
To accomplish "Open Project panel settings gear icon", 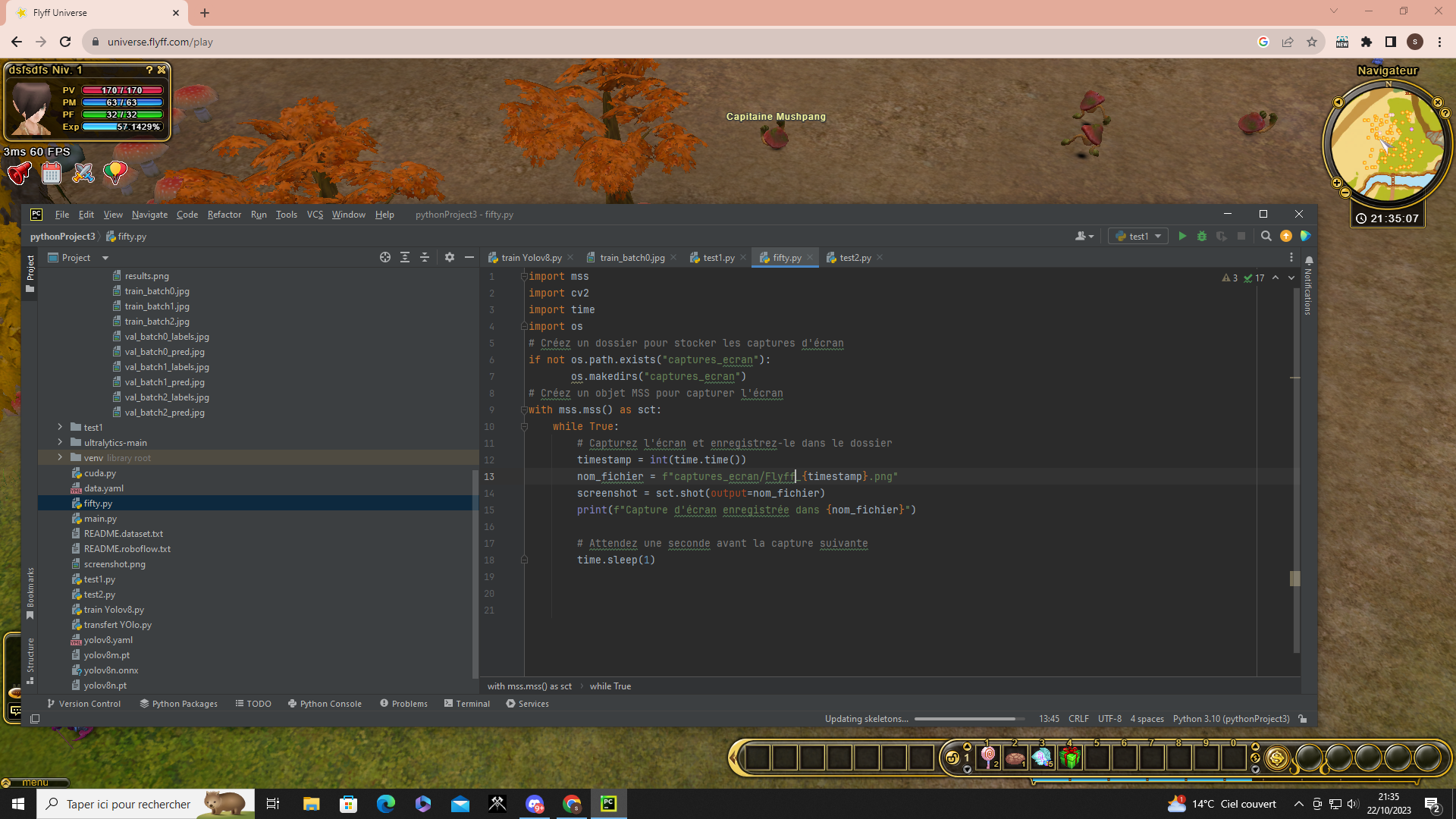I will click(x=450, y=258).
